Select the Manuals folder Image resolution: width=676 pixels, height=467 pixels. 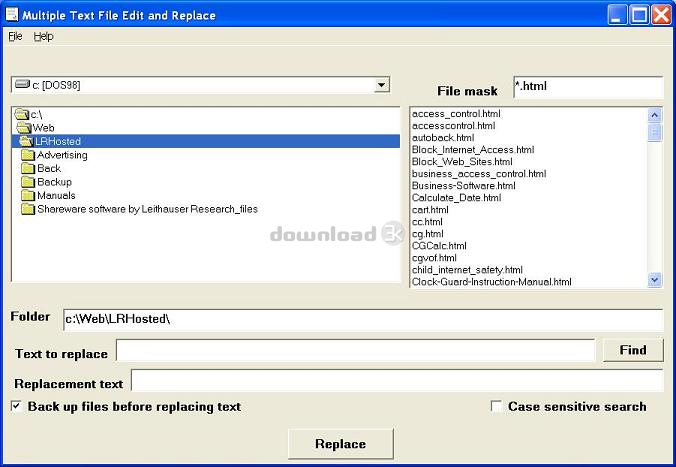[x=56, y=195]
